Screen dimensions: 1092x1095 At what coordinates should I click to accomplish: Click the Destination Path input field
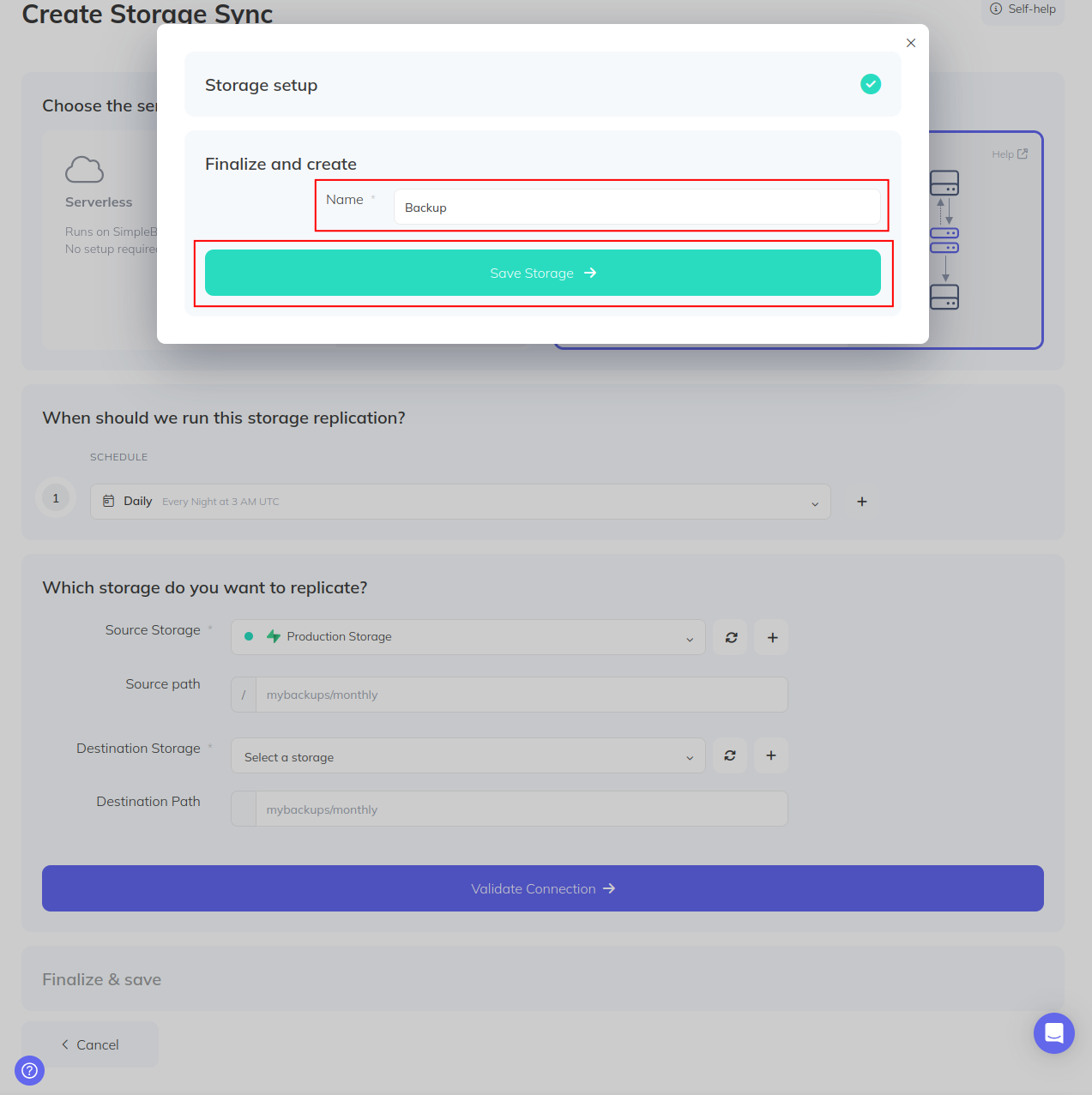[x=522, y=809]
